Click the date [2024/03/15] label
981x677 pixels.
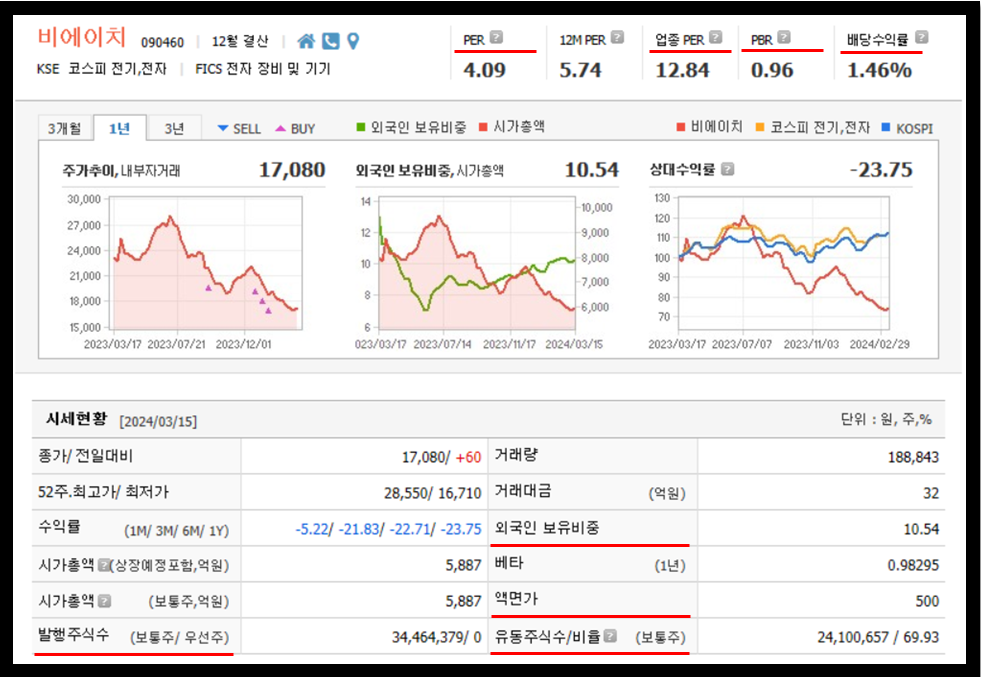pos(158,421)
